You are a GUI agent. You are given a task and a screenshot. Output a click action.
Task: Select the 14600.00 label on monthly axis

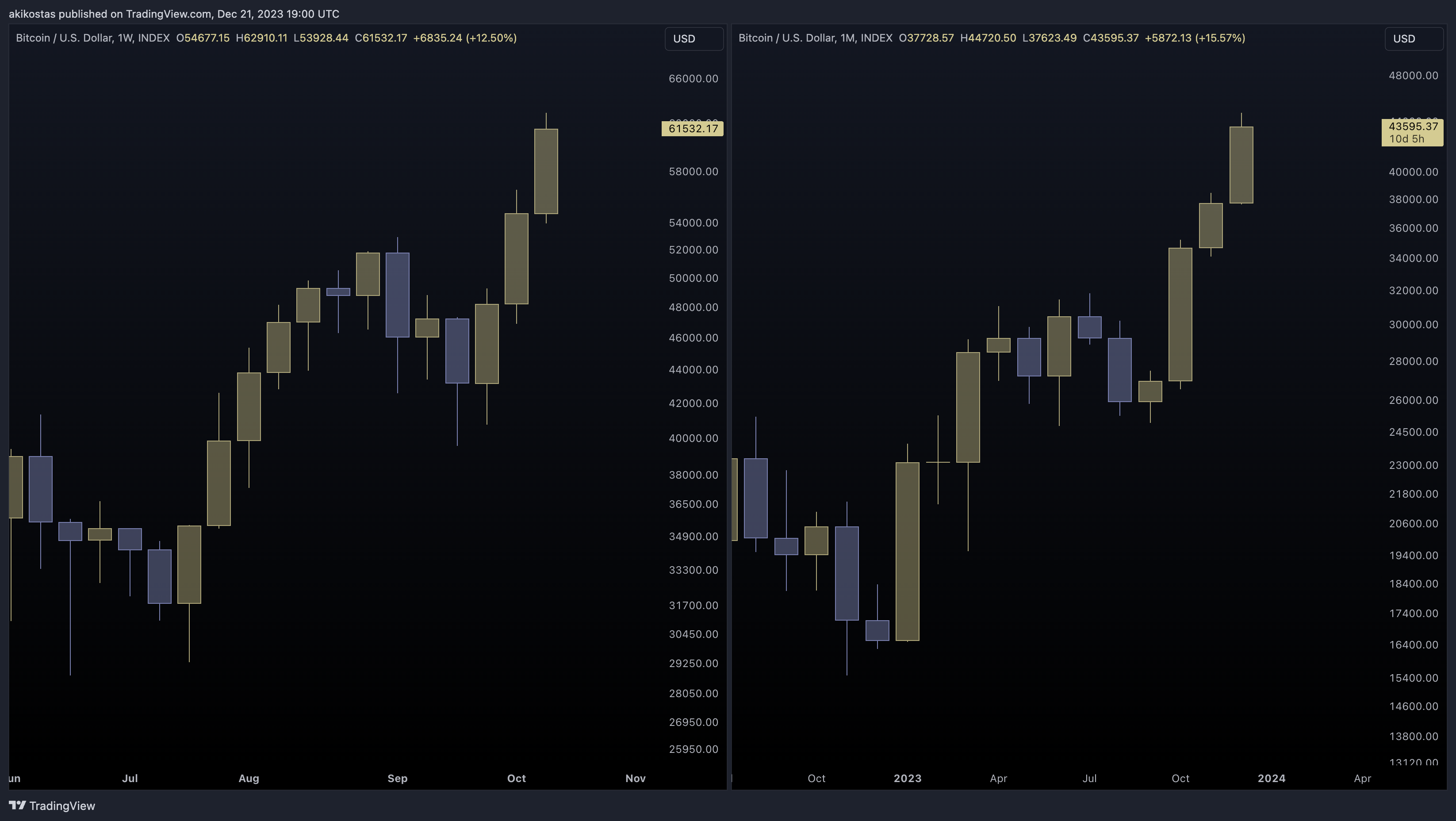tap(1414, 706)
